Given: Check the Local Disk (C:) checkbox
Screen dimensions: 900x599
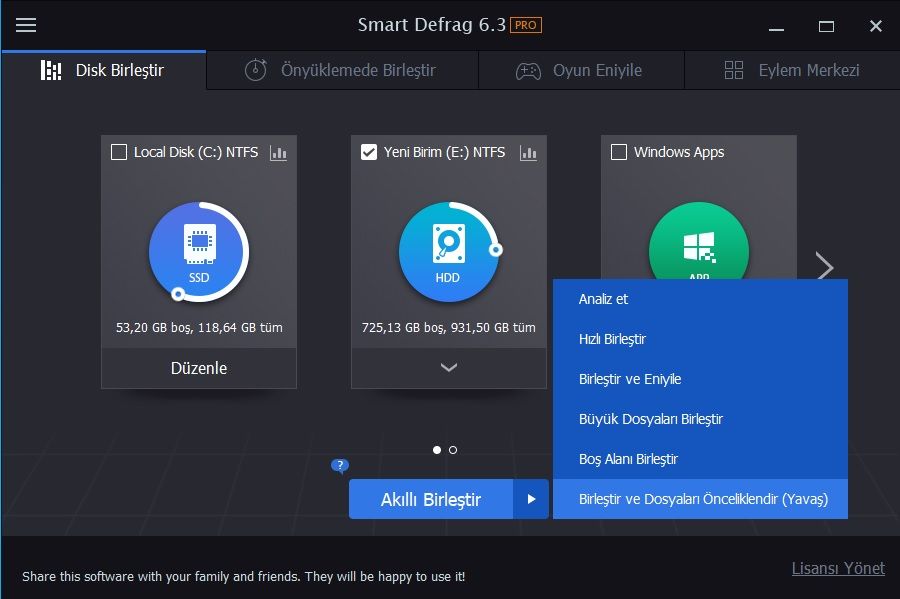Looking at the screenshot, I should click(x=119, y=152).
